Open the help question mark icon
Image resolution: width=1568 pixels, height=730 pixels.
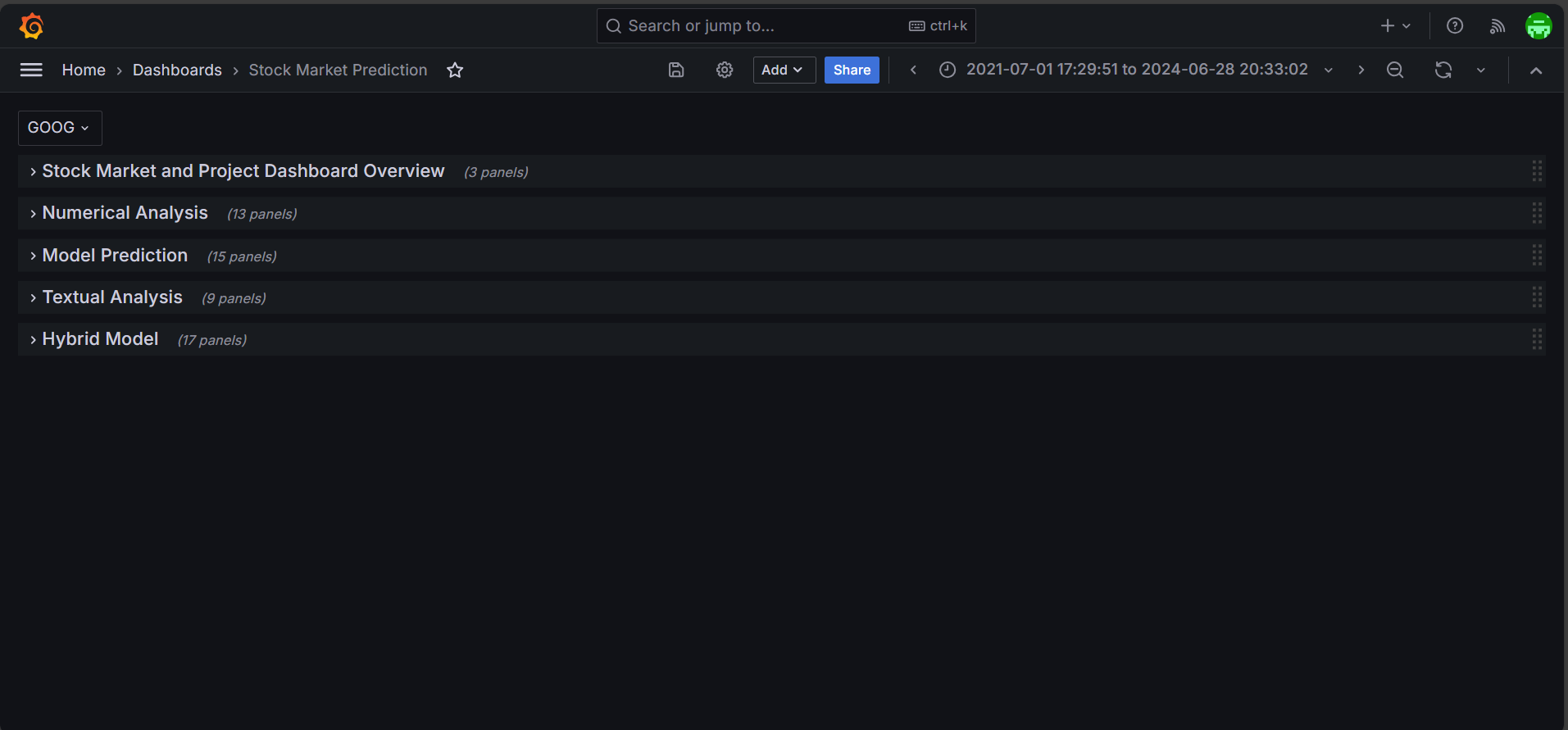(1455, 26)
